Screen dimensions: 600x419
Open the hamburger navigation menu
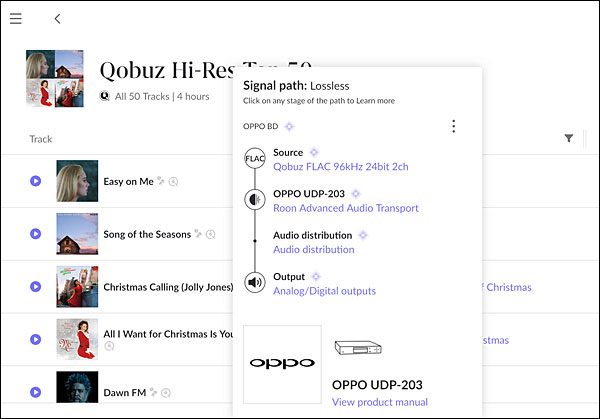click(x=16, y=18)
